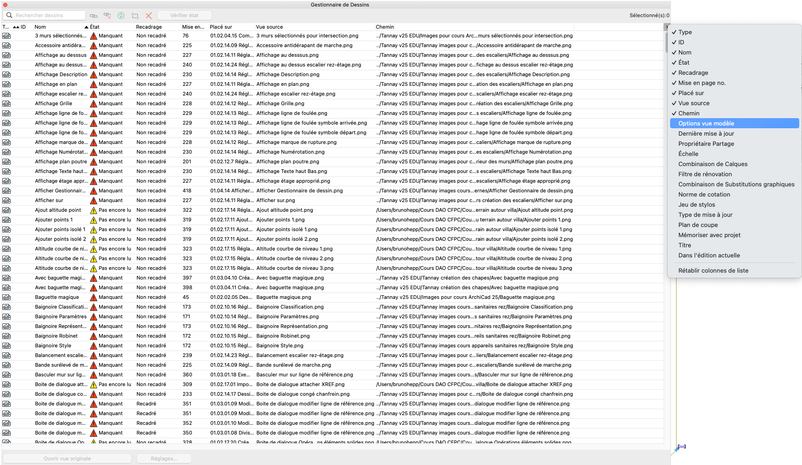Select 'Rétablir colonnes de liste' menu entry

coord(734,271)
